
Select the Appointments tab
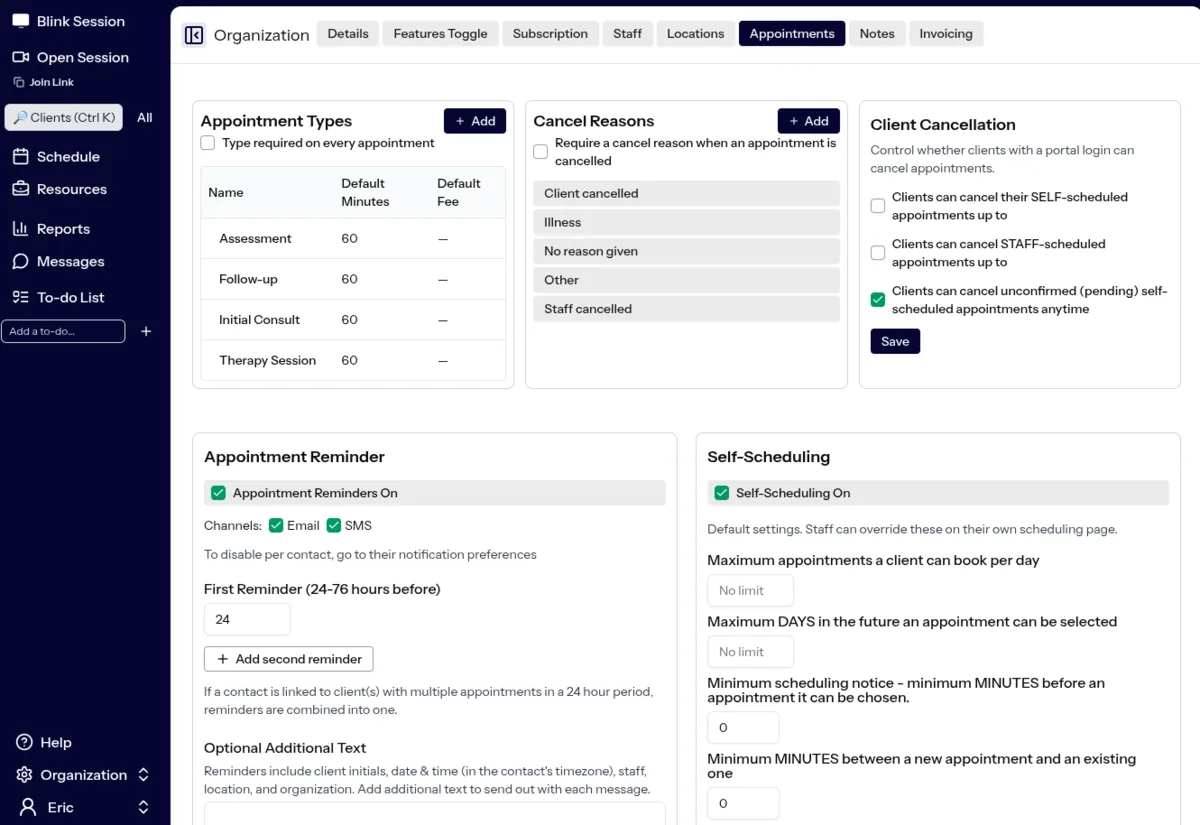coord(792,33)
